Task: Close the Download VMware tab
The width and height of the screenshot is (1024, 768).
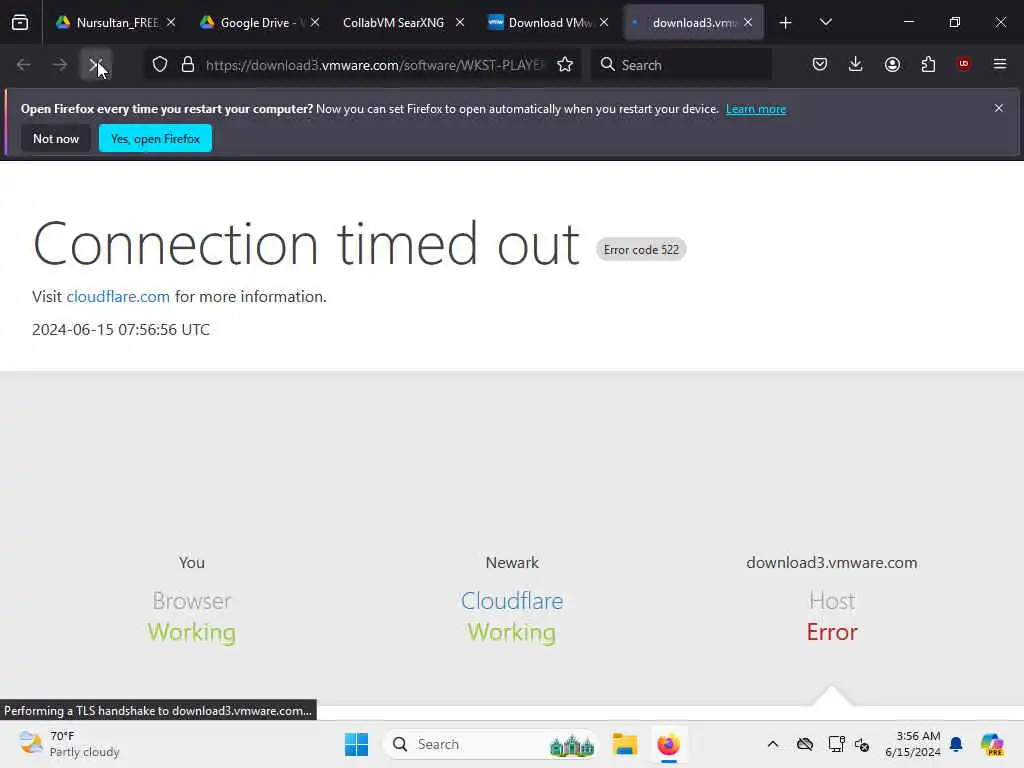Action: 604,22
